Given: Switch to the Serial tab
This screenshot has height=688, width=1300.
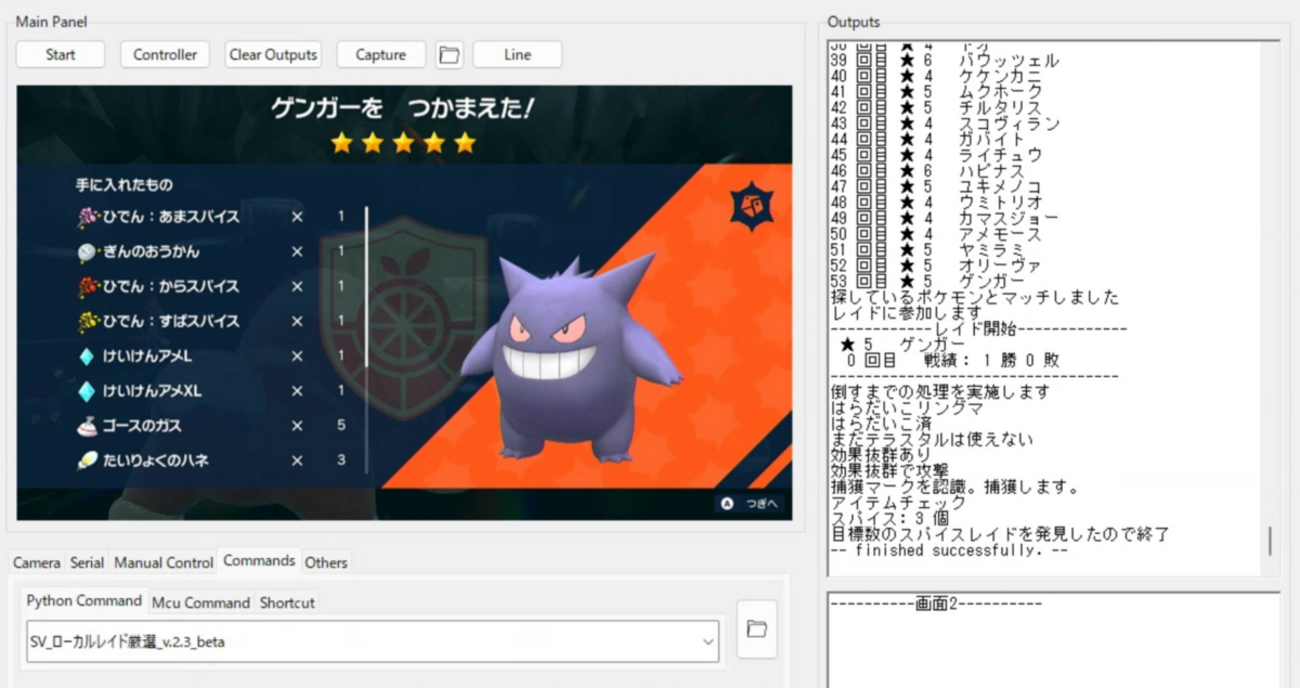Looking at the screenshot, I should pyautogui.click(x=86, y=562).
